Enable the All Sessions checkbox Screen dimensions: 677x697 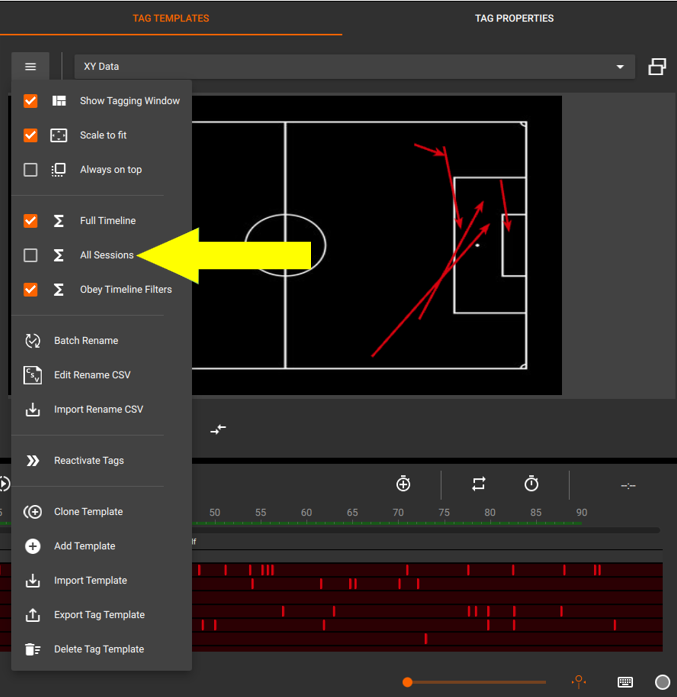coord(30,255)
